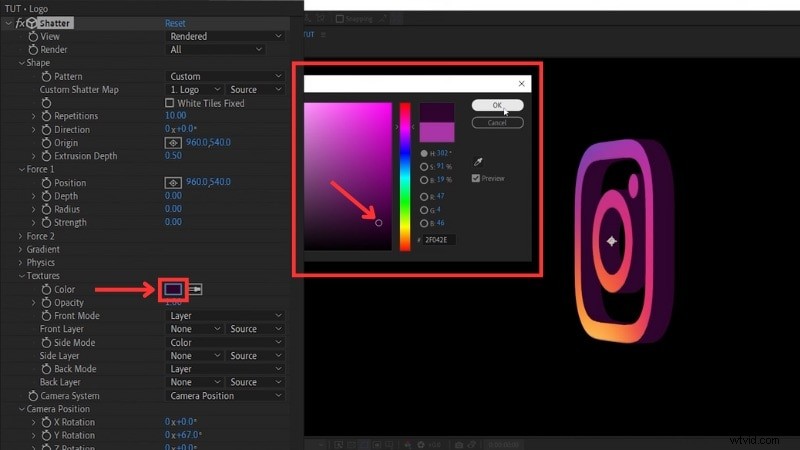Toggle the Pattern stopwatch icon

point(46,77)
